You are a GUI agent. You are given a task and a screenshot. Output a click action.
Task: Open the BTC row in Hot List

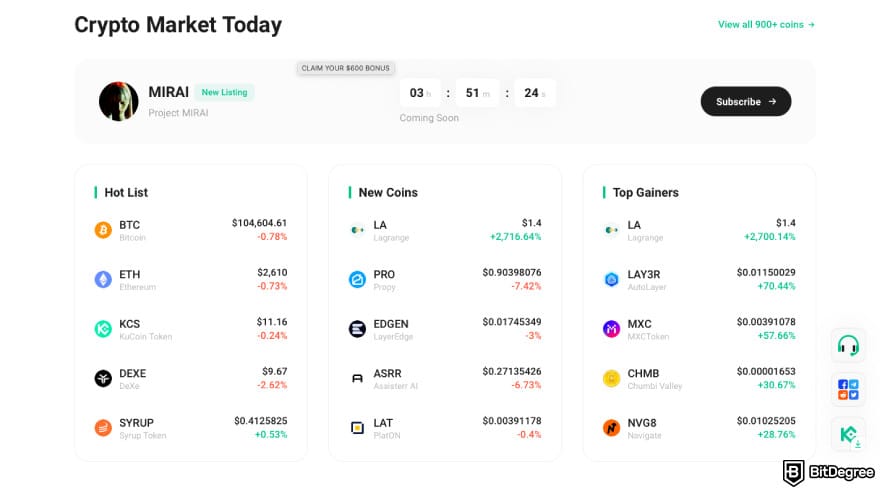[x=191, y=230]
